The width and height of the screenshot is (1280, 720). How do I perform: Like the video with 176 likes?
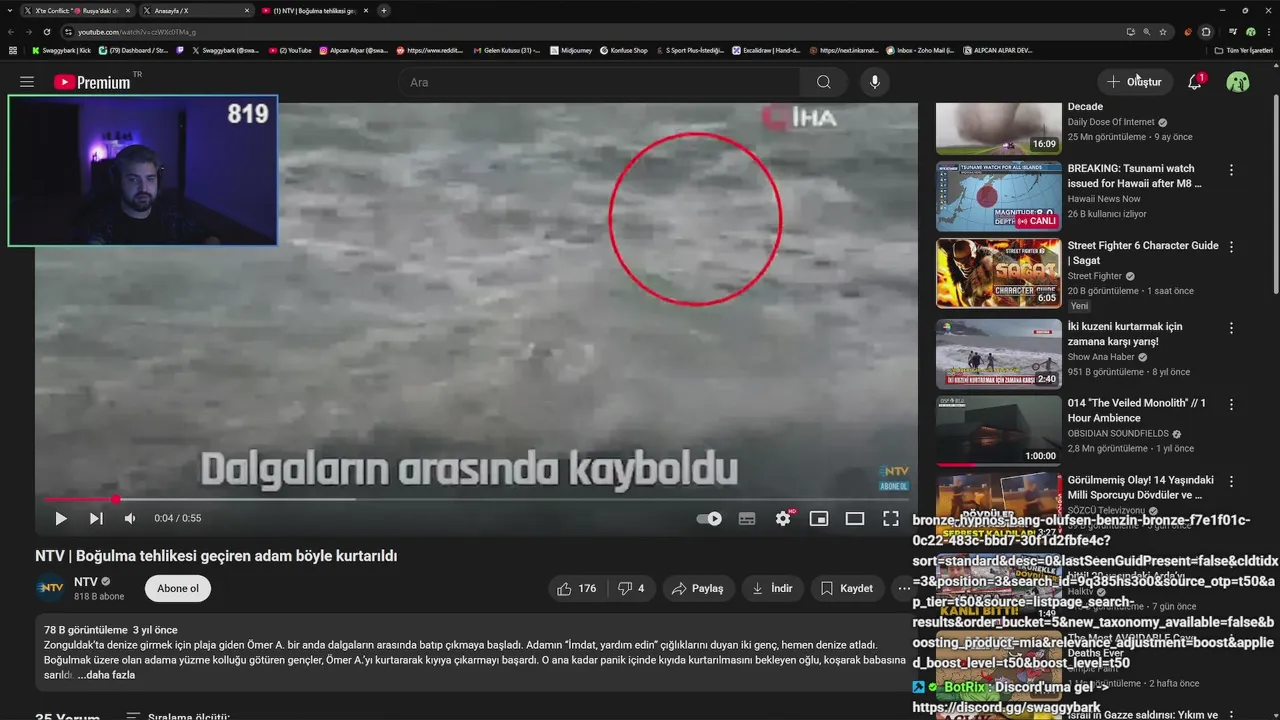pyautogui.click(x=576, y=588)
